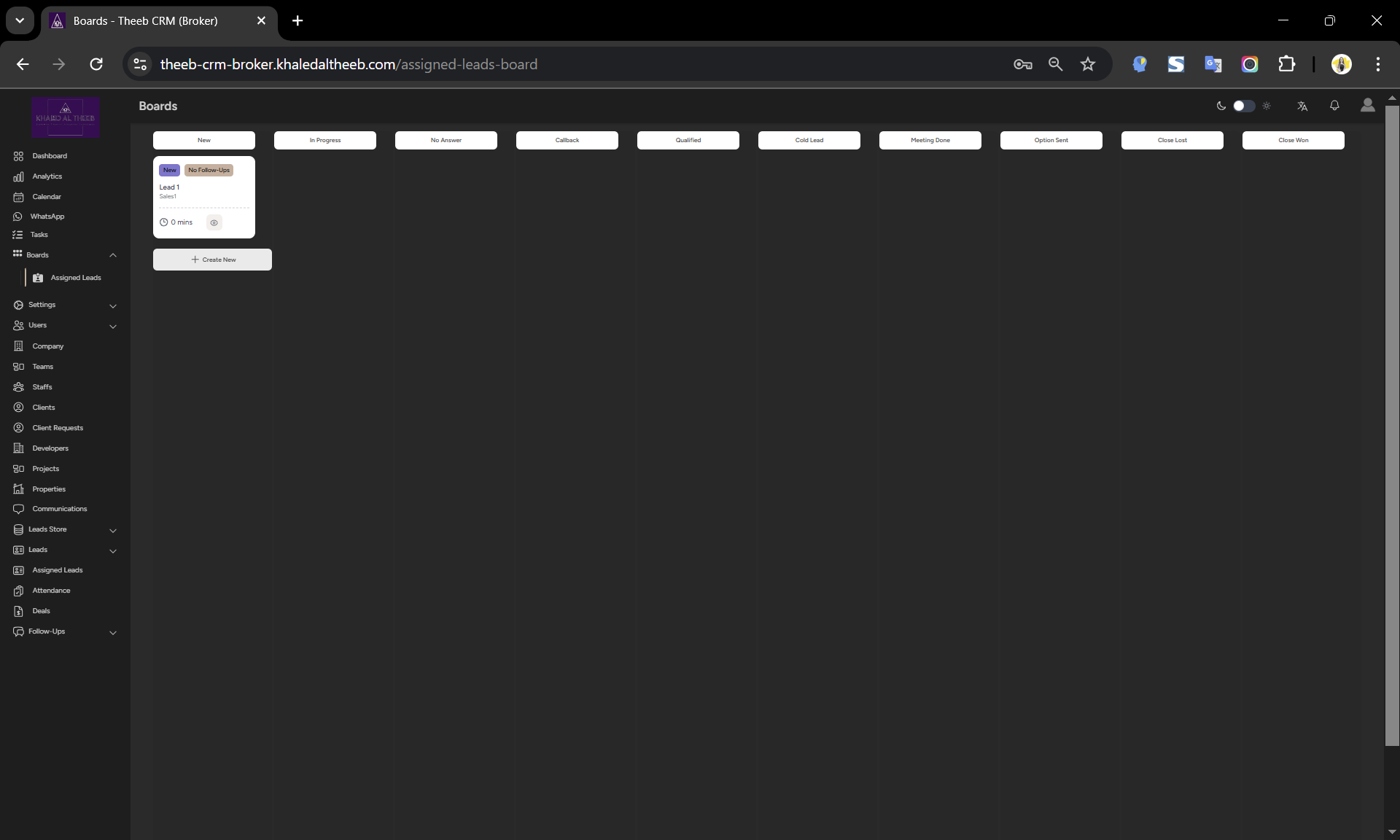Select Assigned Leads under Boards
The width and height of the screenshot is (1400, 840).
click(x=75, y=278)
